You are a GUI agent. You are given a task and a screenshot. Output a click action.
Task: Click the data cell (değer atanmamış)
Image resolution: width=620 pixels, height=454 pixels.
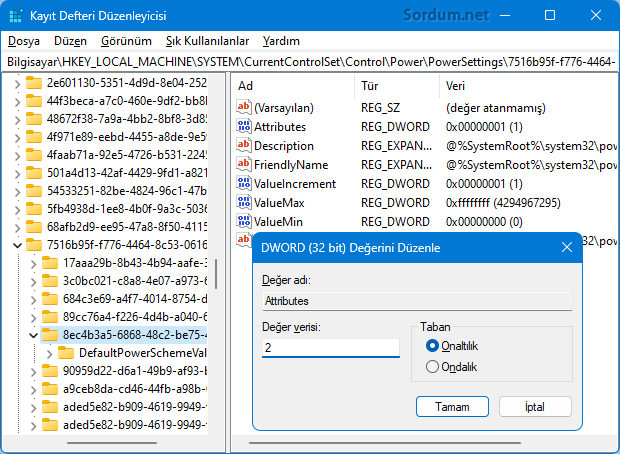click(496, 108)
